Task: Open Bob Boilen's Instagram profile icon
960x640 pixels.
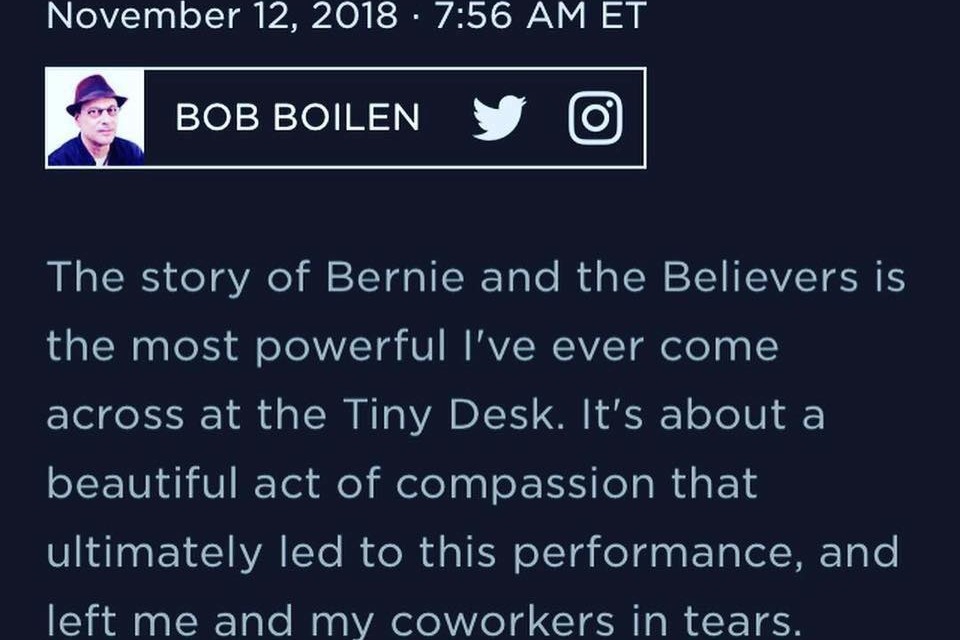Action: coord(595,118)
